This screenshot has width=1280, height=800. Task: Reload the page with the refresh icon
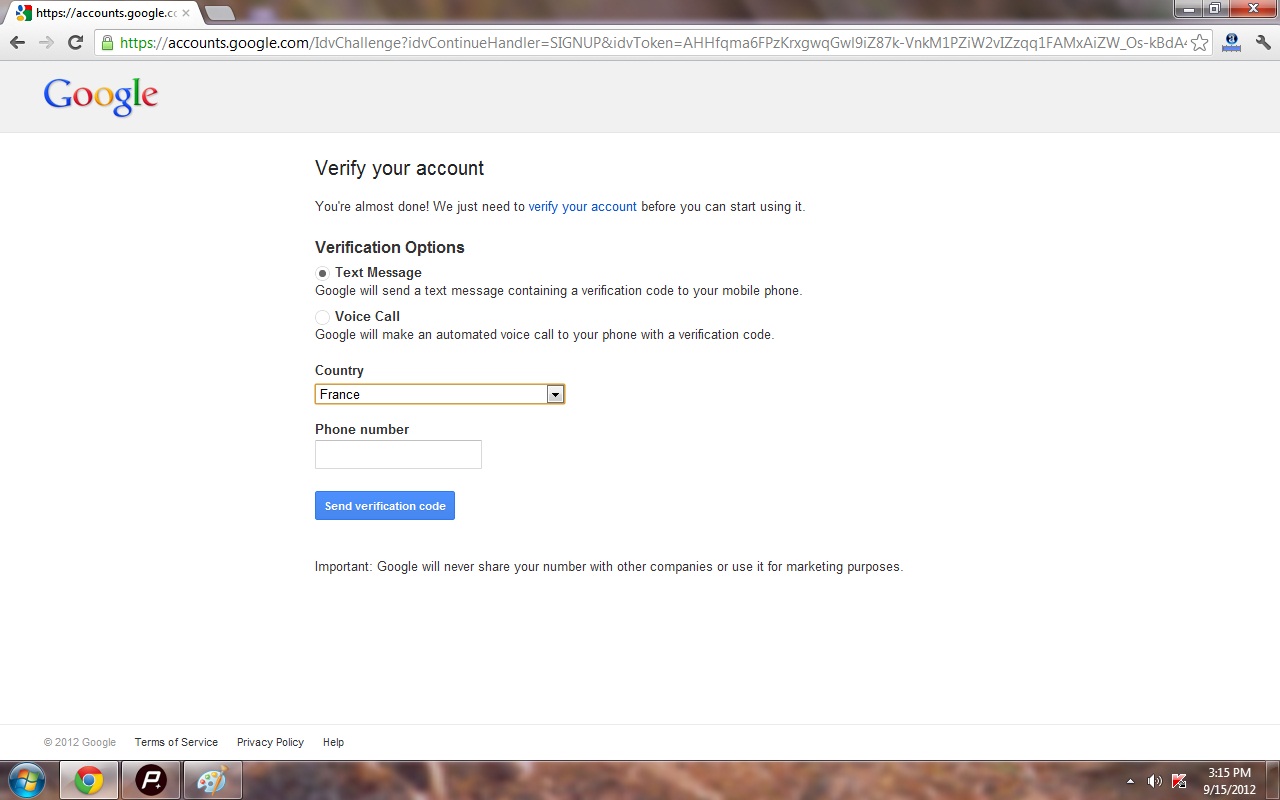coord(75,43)
